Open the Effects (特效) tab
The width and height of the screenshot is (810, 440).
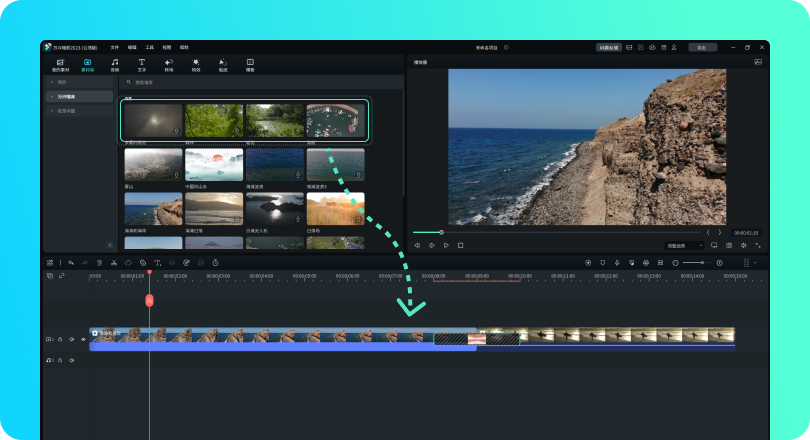[x=196, y=65]
